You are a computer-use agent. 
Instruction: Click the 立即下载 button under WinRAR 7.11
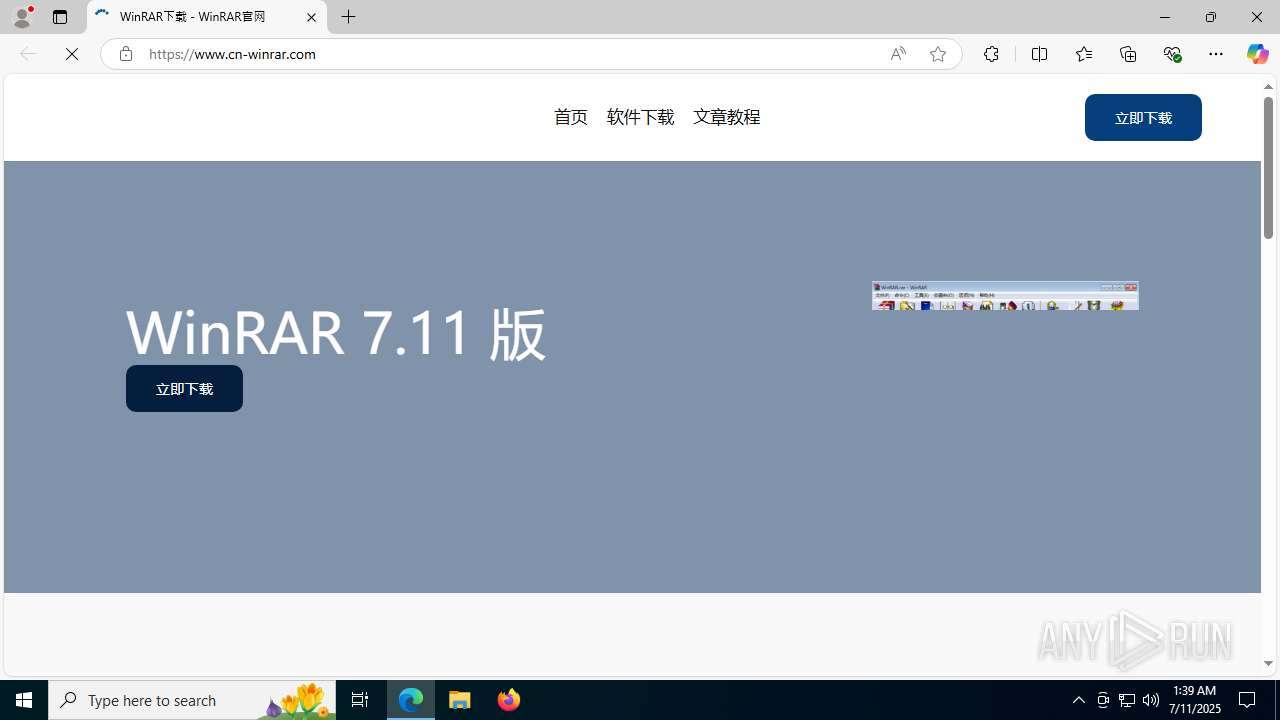pos(184,388)
